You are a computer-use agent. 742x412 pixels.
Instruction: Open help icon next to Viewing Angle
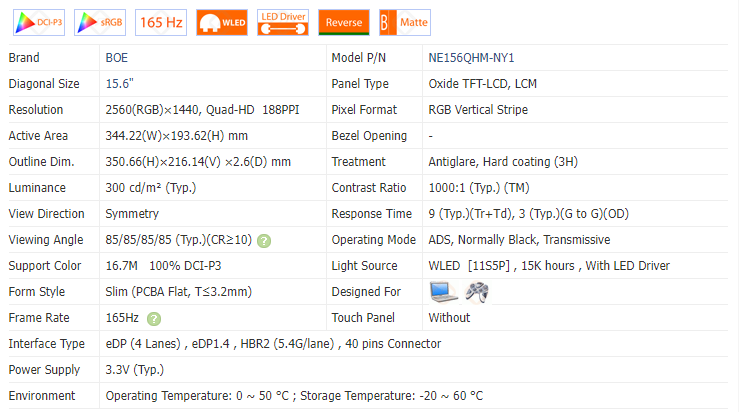tap(264, 240)
